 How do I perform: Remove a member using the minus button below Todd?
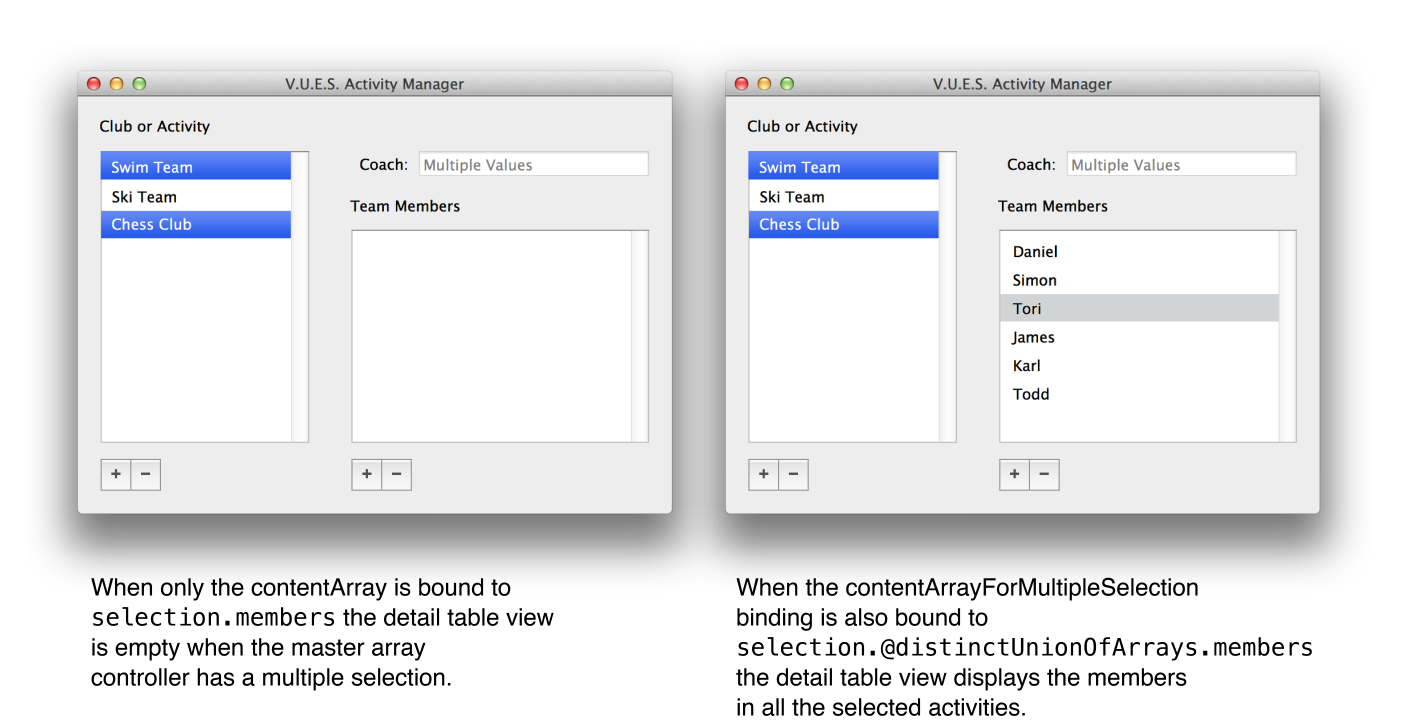click(x=1044, y=475)
